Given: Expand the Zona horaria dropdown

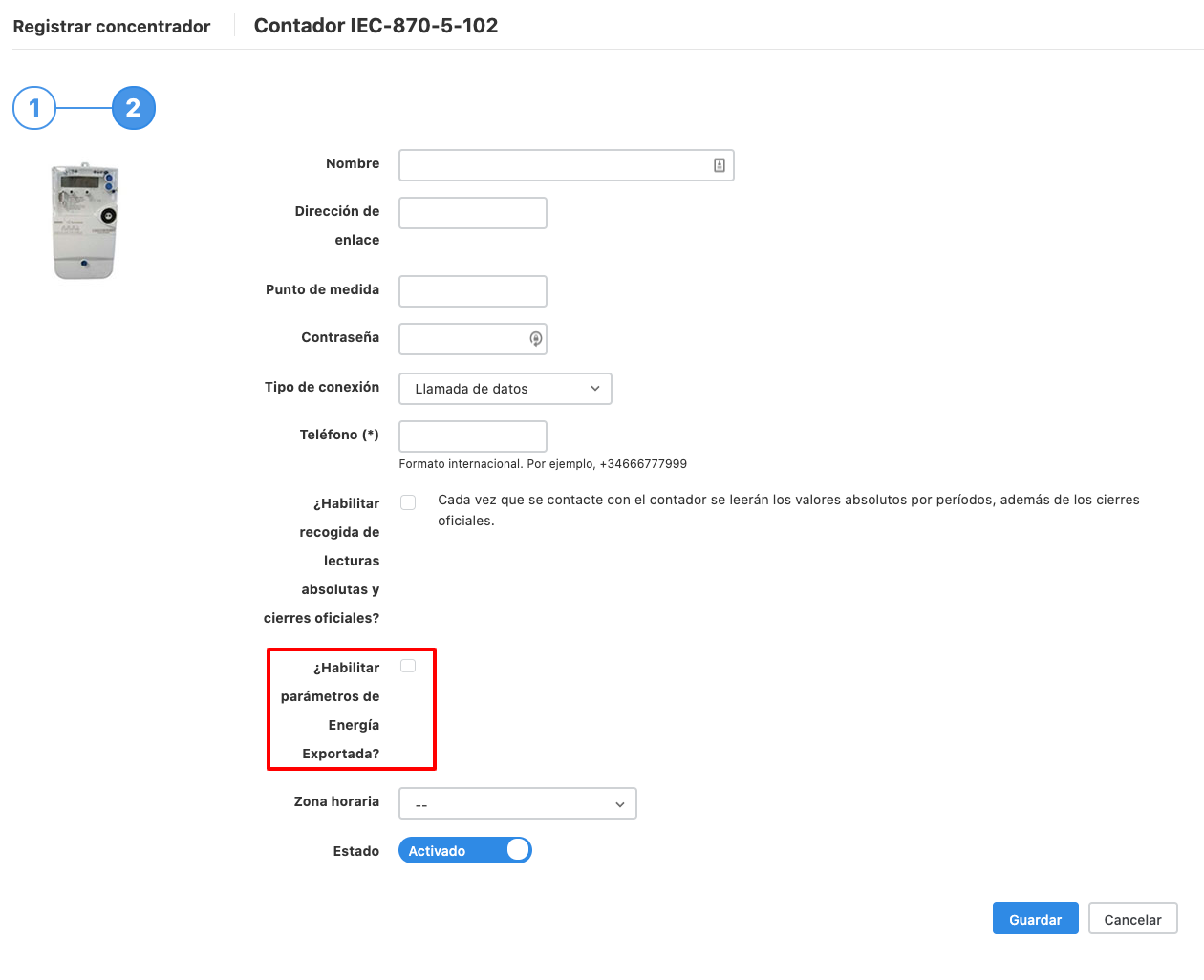Looking at the screenshot, I should click(518, 803).
